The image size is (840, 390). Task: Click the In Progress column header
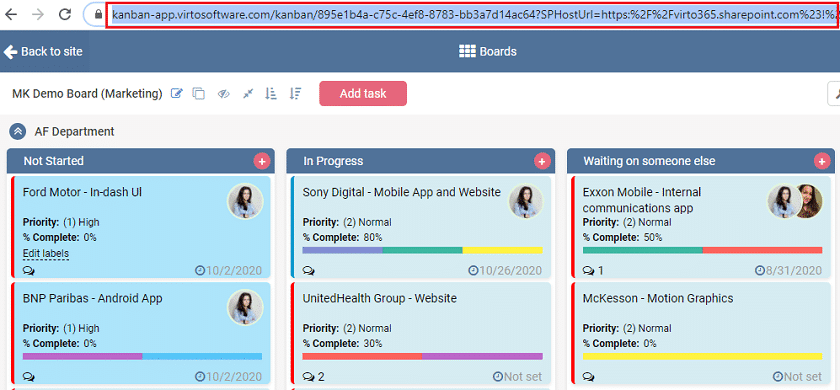click(x=421, y=161)
